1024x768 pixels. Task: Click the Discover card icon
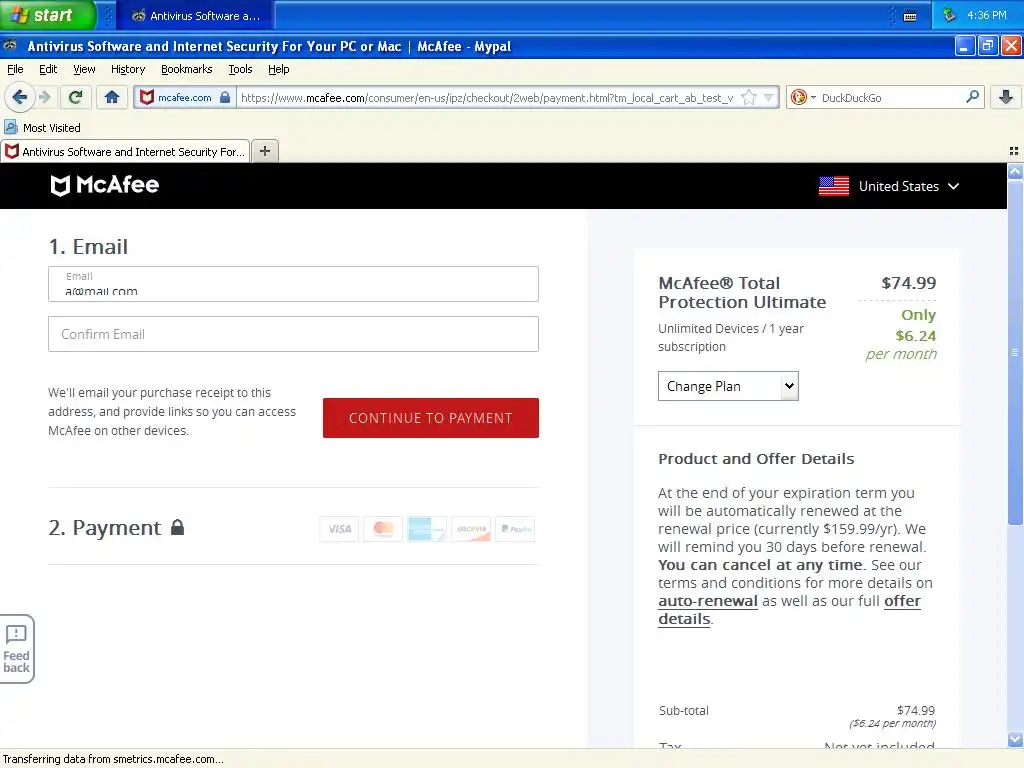tap(471, 529)
